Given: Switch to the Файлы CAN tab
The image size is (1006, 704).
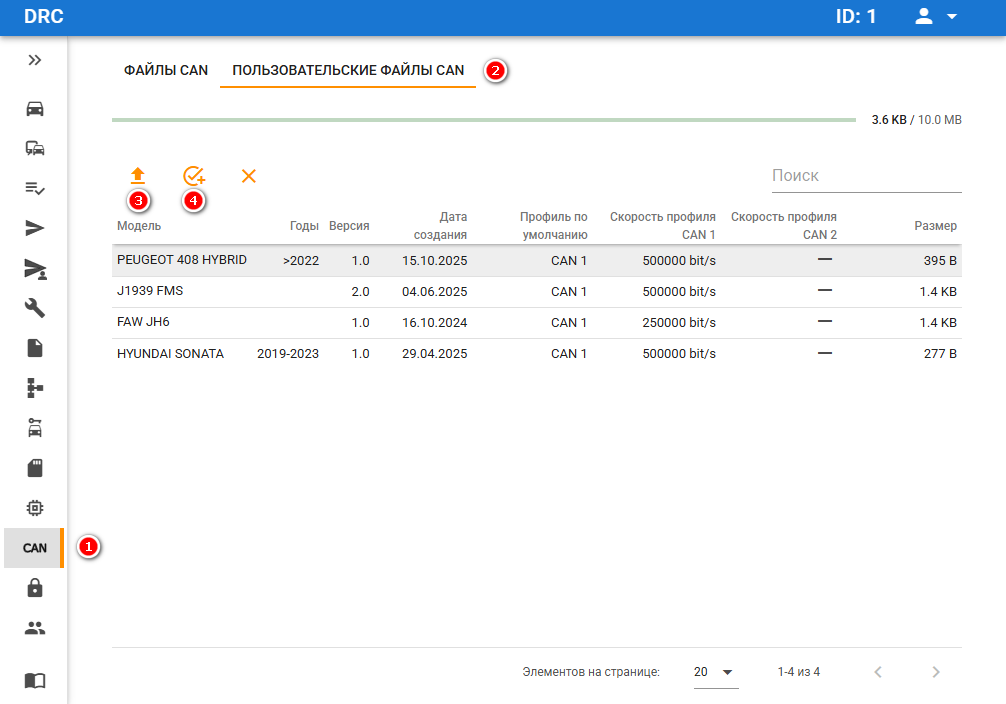Looking at the screenshot, I should [166, 70].
